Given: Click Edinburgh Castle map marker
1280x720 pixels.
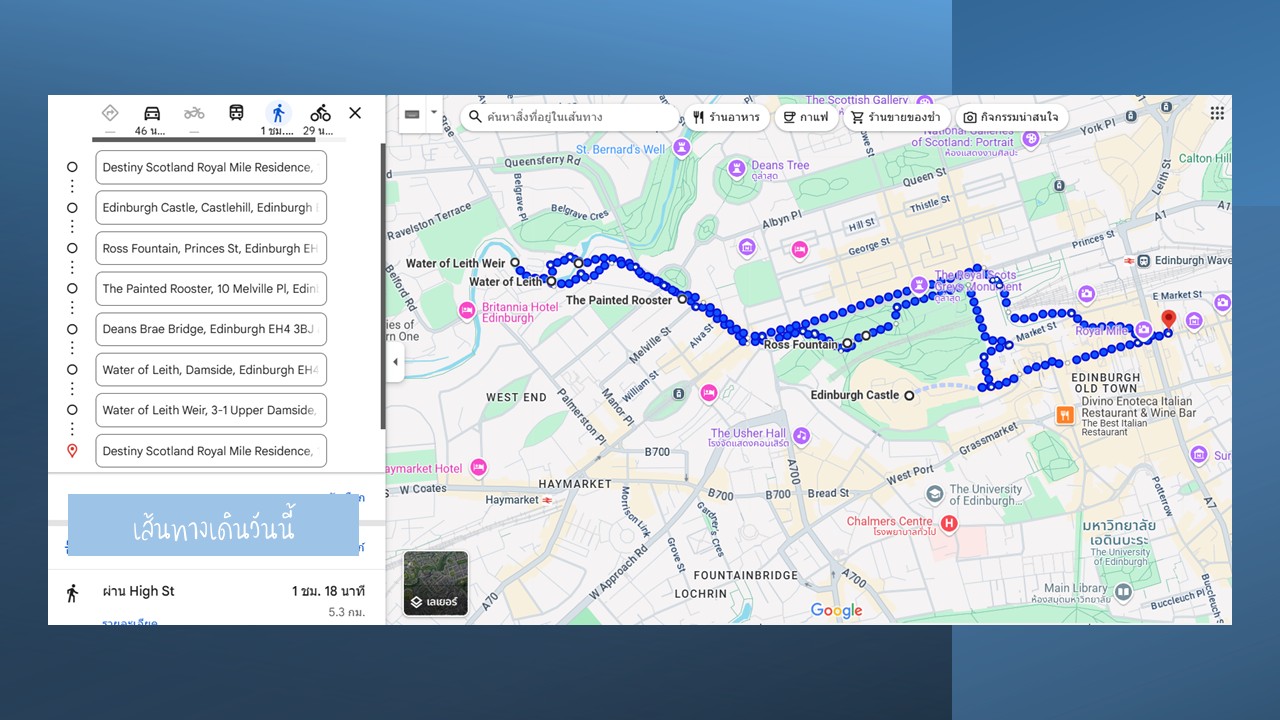Looking at the screenshot, I should (x=909, y=396).
